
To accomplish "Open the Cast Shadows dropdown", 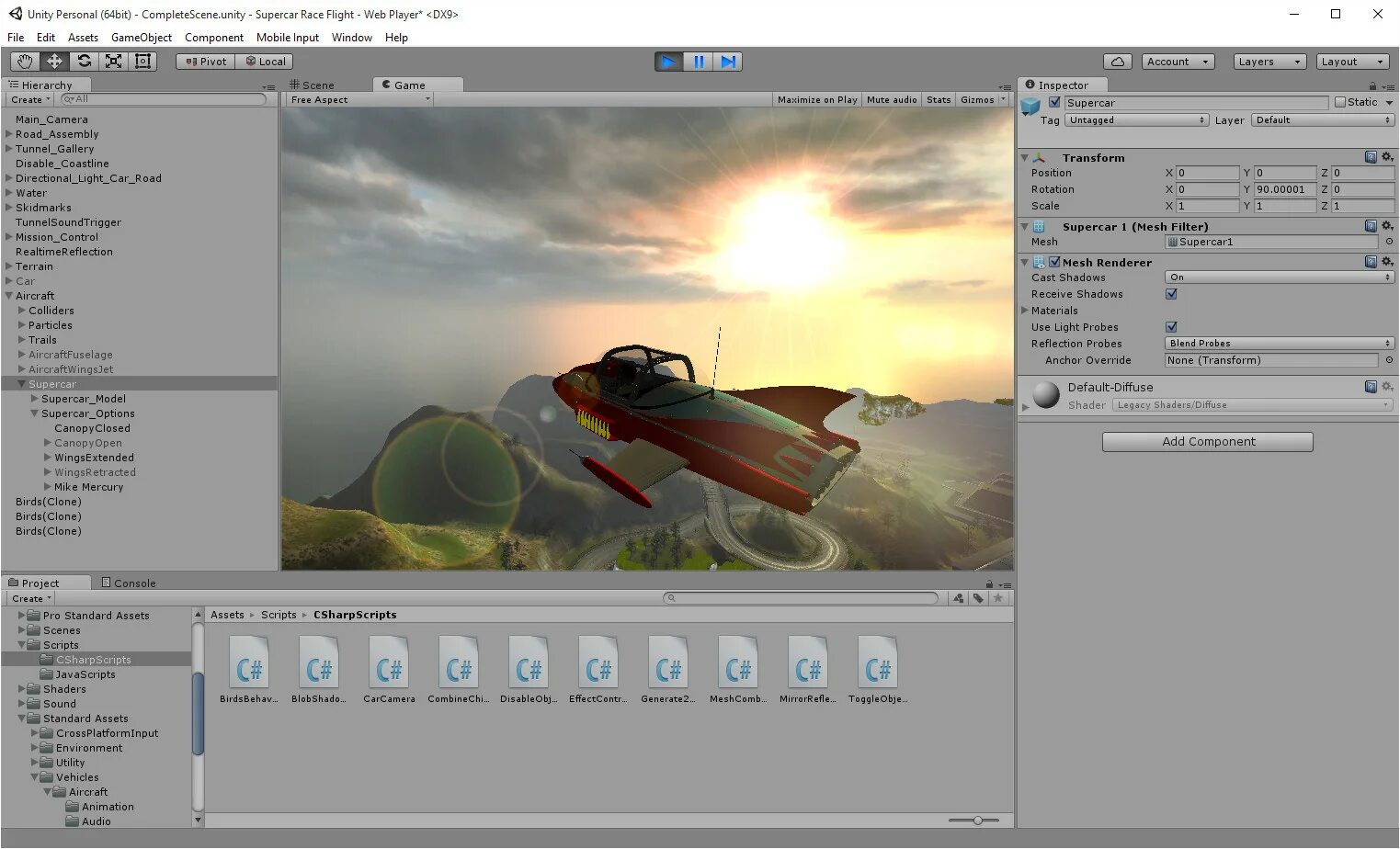I will click(1279, 277).
